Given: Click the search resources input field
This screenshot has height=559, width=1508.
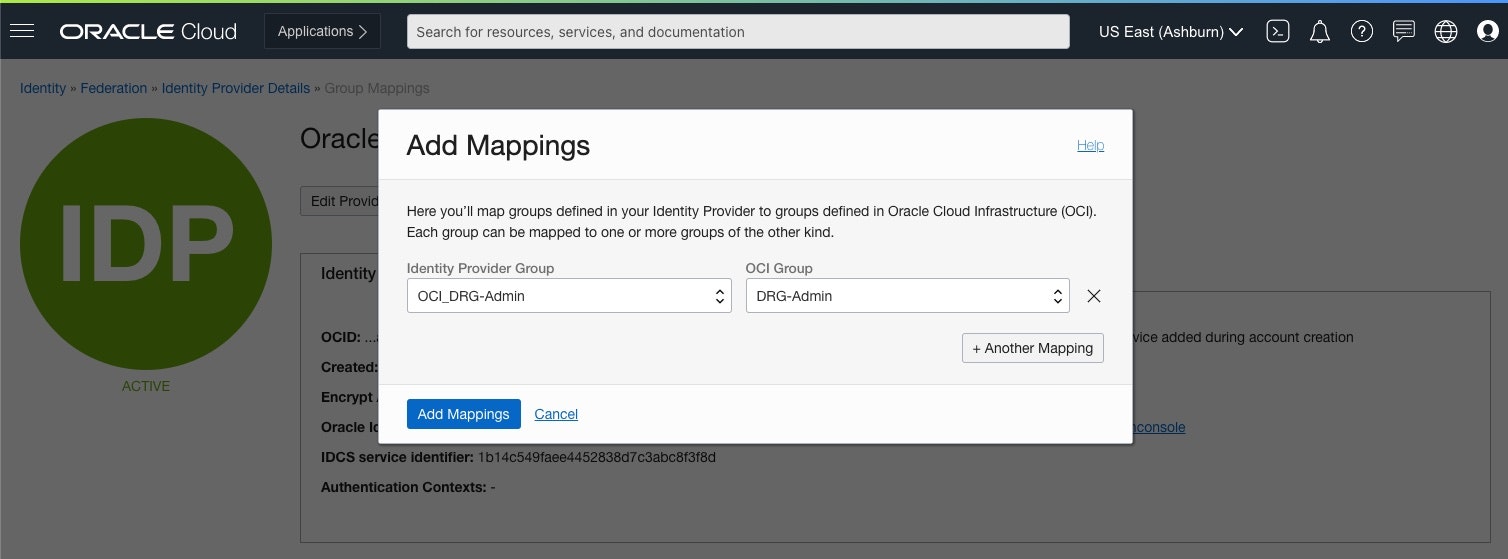Looking at the screenshot, I should pos(738,31).
